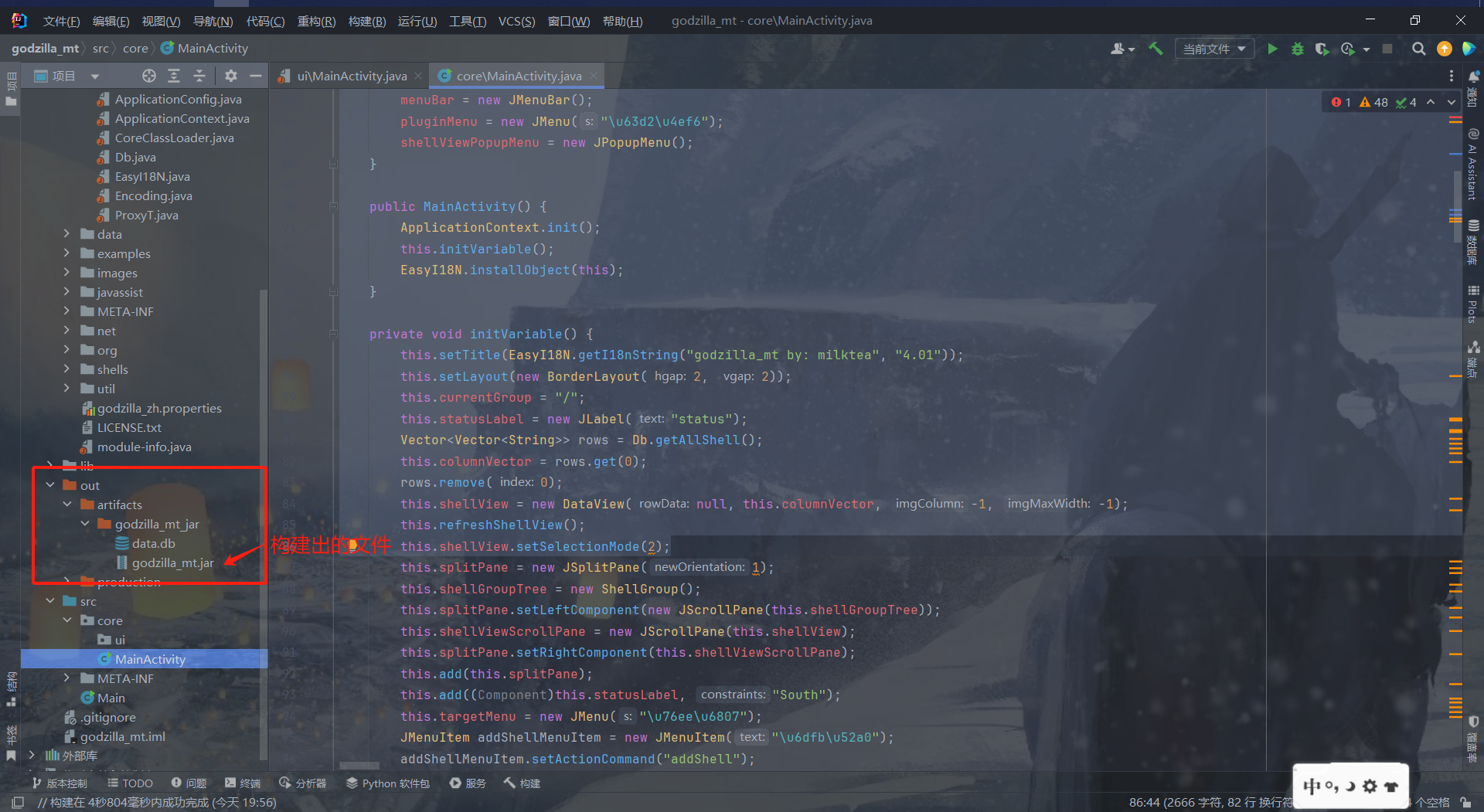The width and height of the screenshot is (1484, 812).
Task: Collapse the out folder
Action: pyautogui.click(x=50, y=484)
